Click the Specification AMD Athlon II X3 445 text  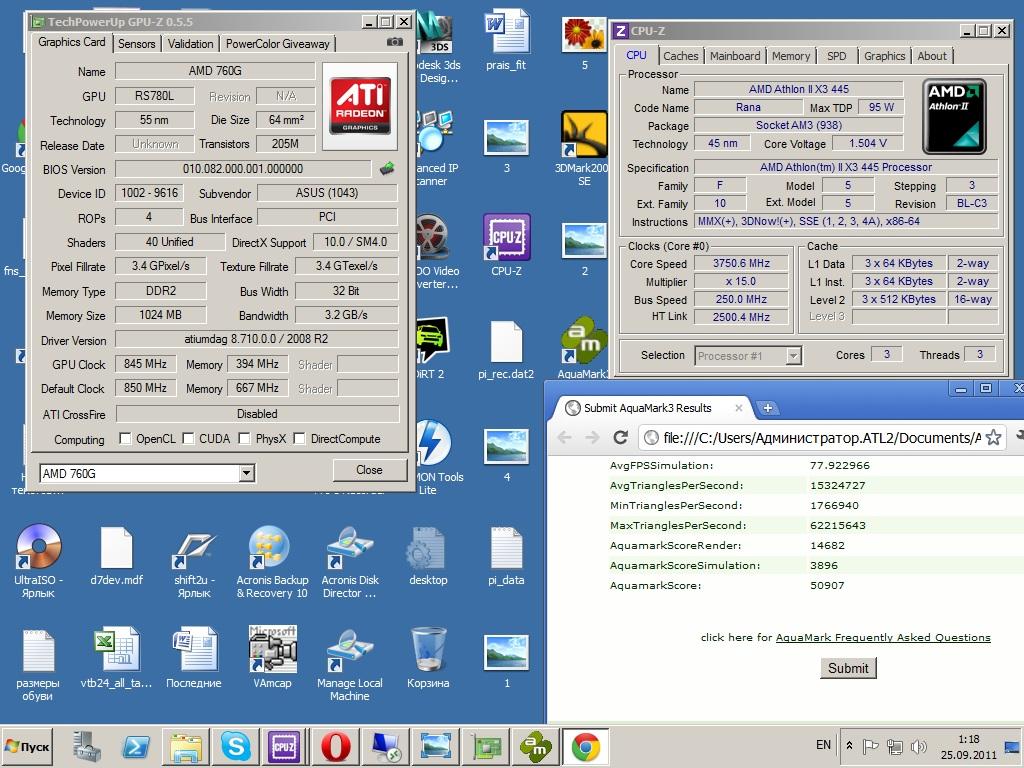point(846,167)
